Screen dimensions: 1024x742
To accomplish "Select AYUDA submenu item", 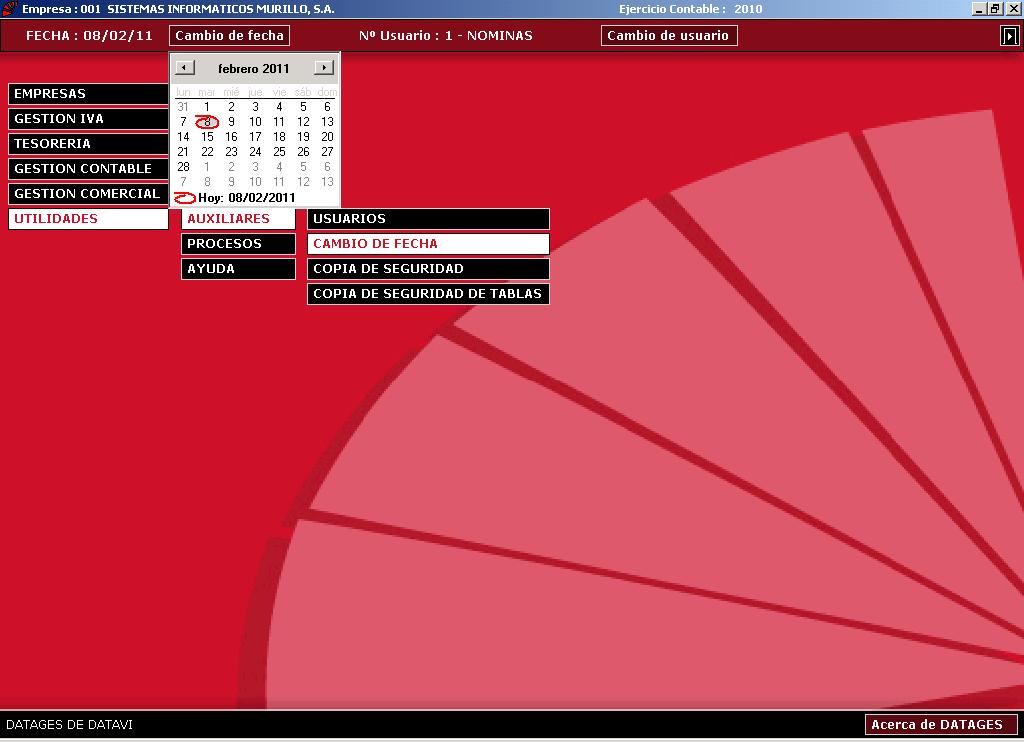I will click(238, 268).
